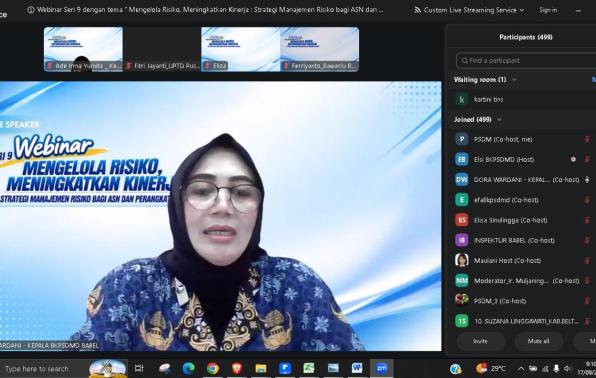The image size is (596, 378).
Task: Click the name 'INSPEKTUR BABEL (Co-host)'
Action: tap(514, 240)
